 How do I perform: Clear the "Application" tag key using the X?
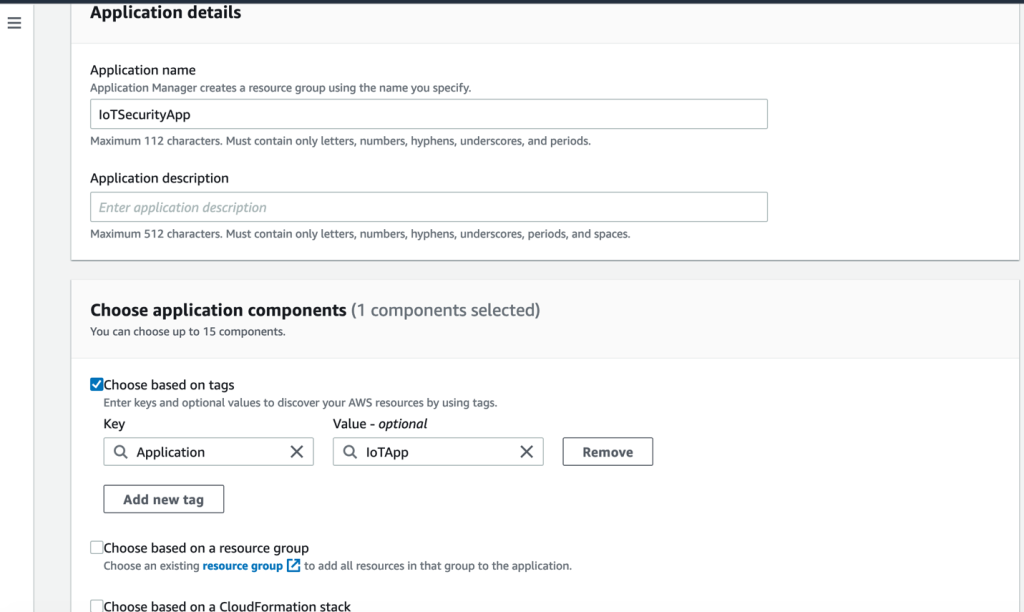point(296,451)
